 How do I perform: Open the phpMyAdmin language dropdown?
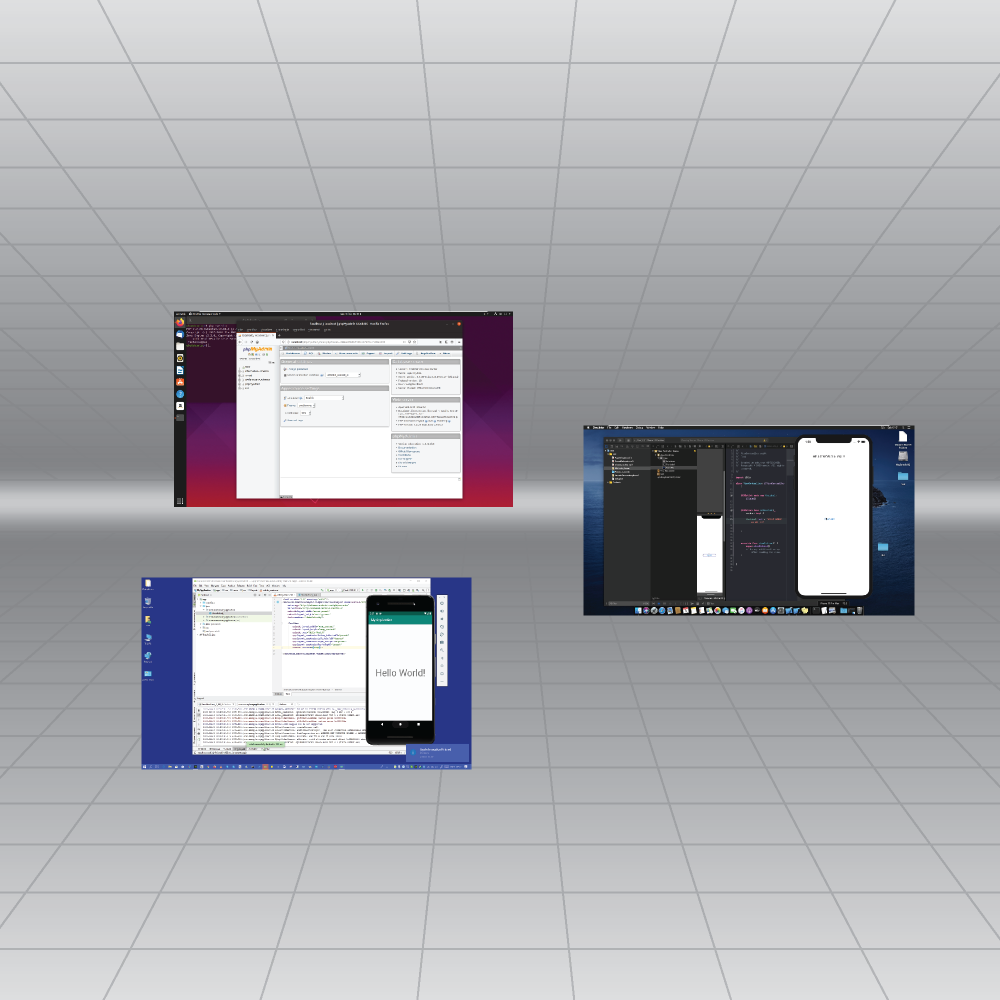(x=323, y=398)
